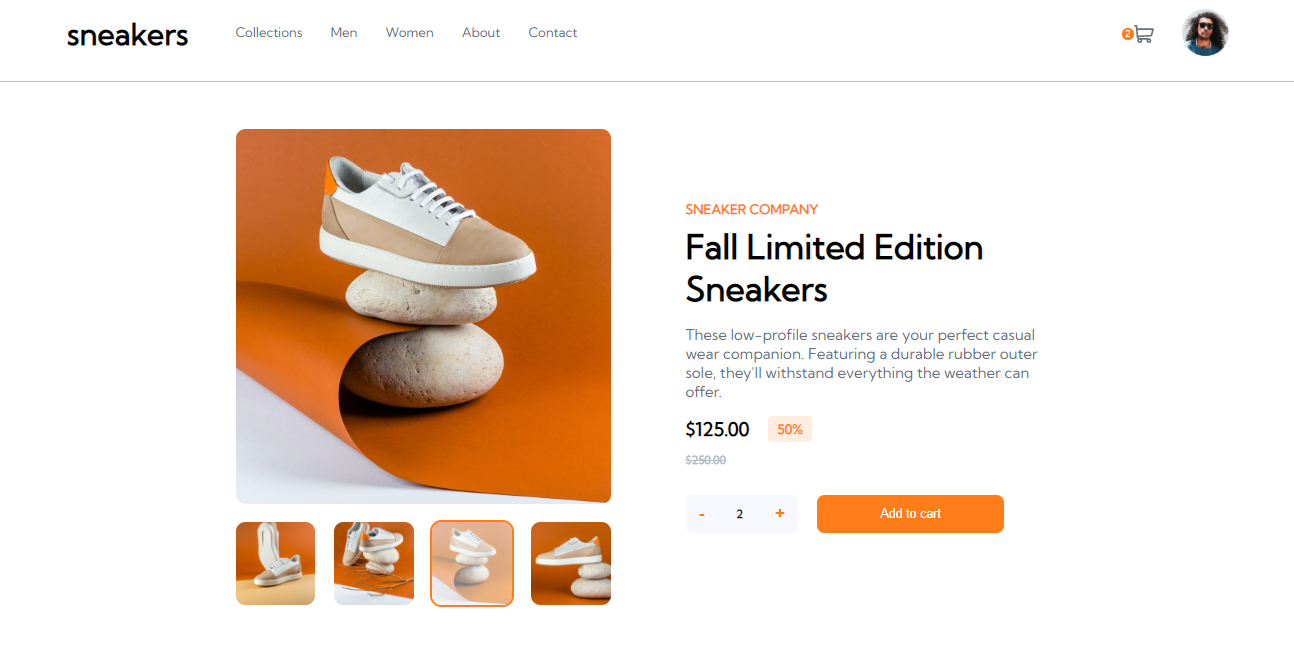Enlarge the main product photo
Viewport: 1294px width, 657px height.
coord(423,316)
